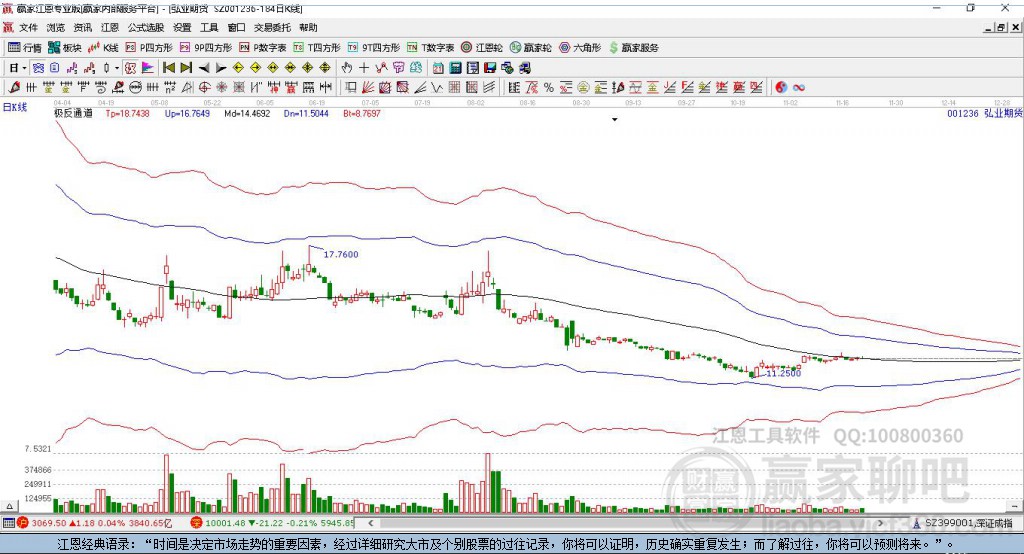
Task: Open the 公式选股 menu
Action: 146,27
